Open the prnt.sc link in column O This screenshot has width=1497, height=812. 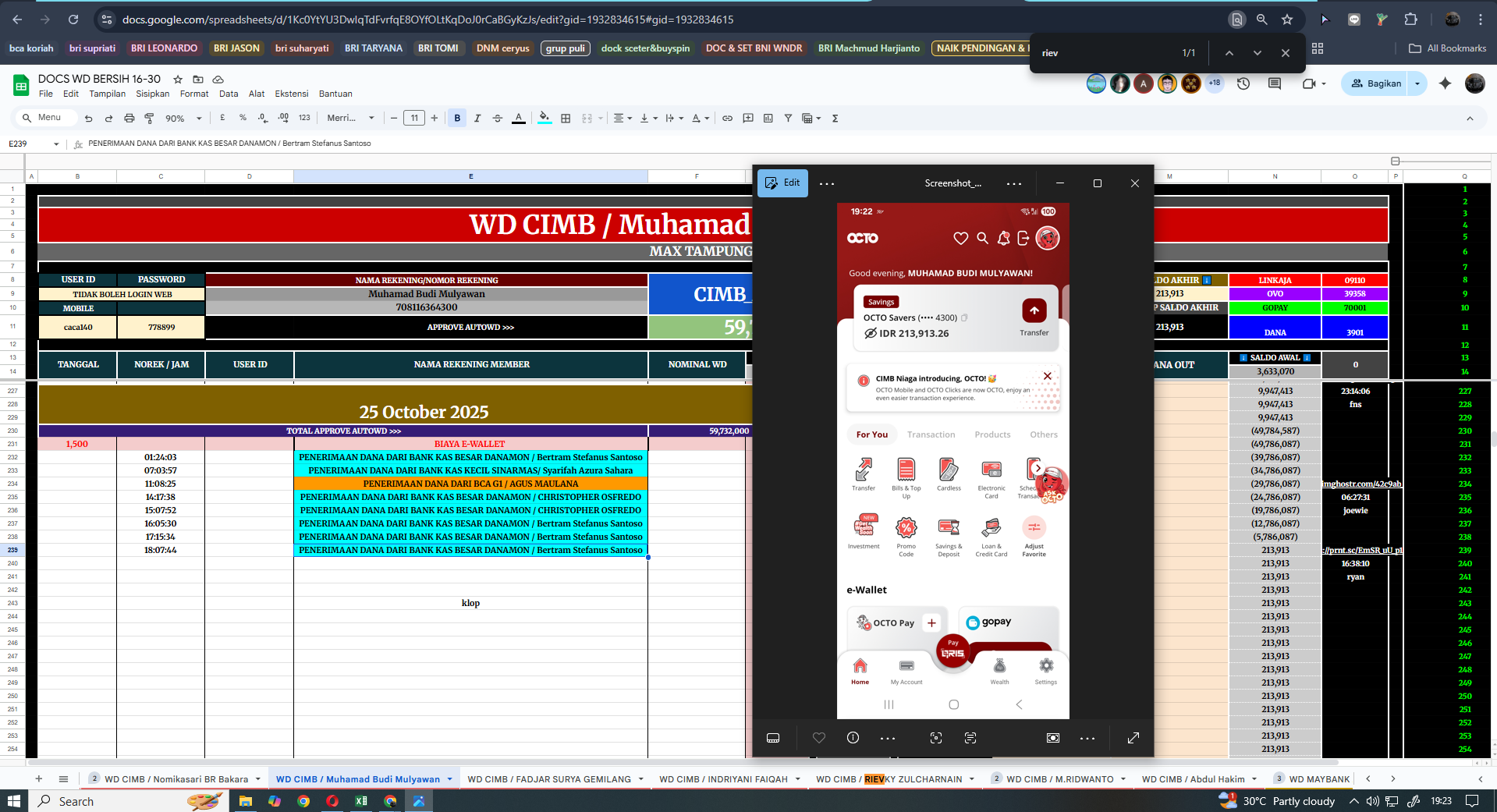[1362, 550]
